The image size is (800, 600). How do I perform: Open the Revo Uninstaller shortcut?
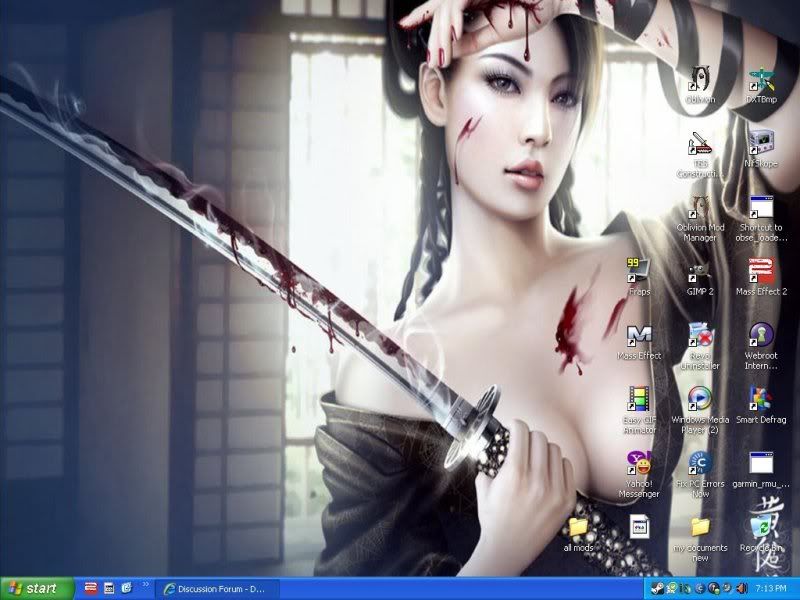[x=700, y=335]
